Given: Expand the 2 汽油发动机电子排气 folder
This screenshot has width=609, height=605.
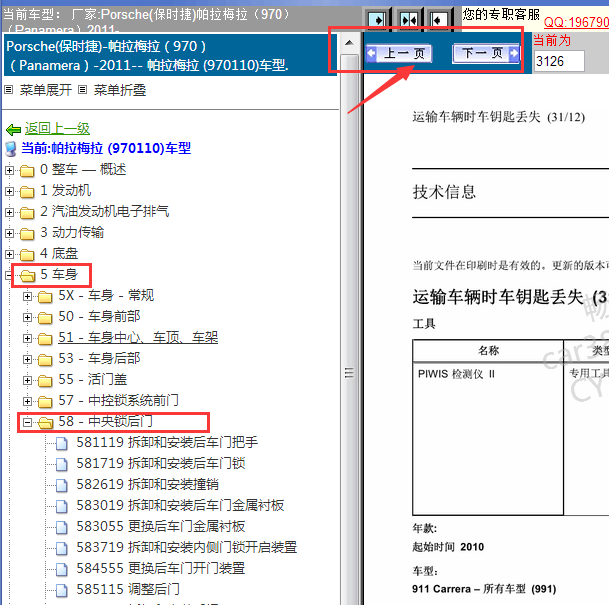Looking at the screenshot, I should pos(9,212).
